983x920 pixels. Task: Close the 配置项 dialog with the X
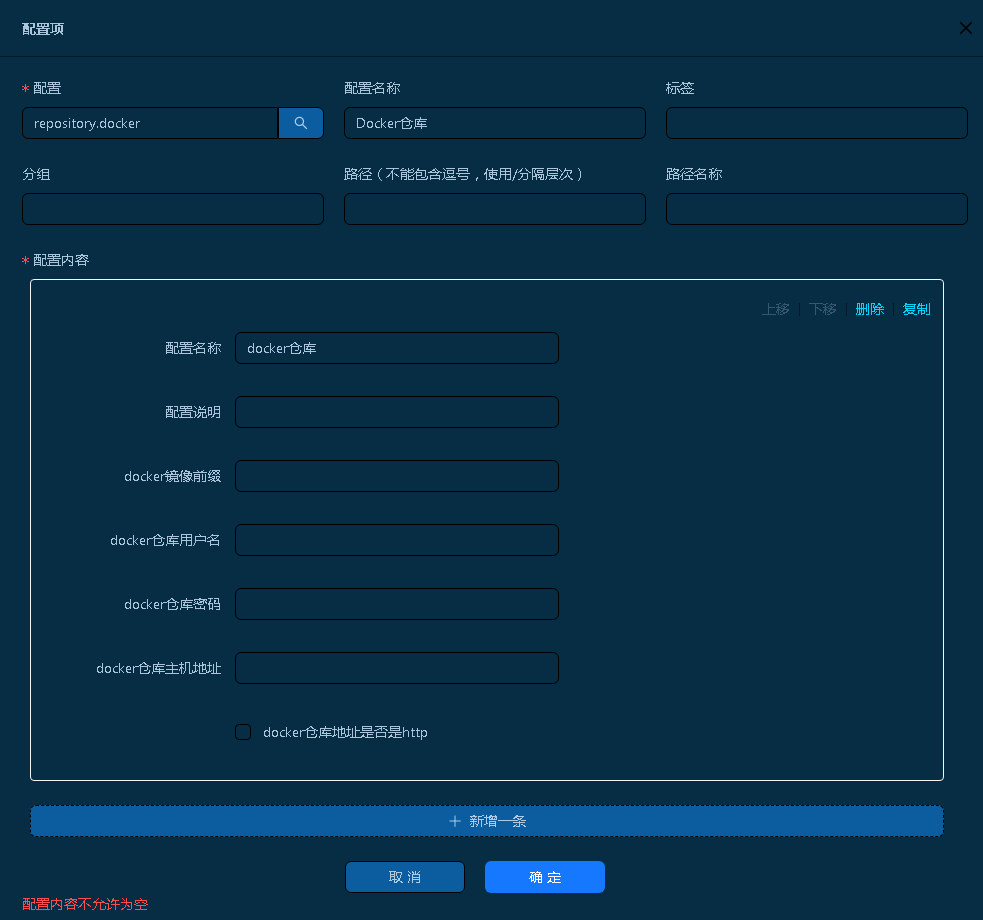(965, 28)
